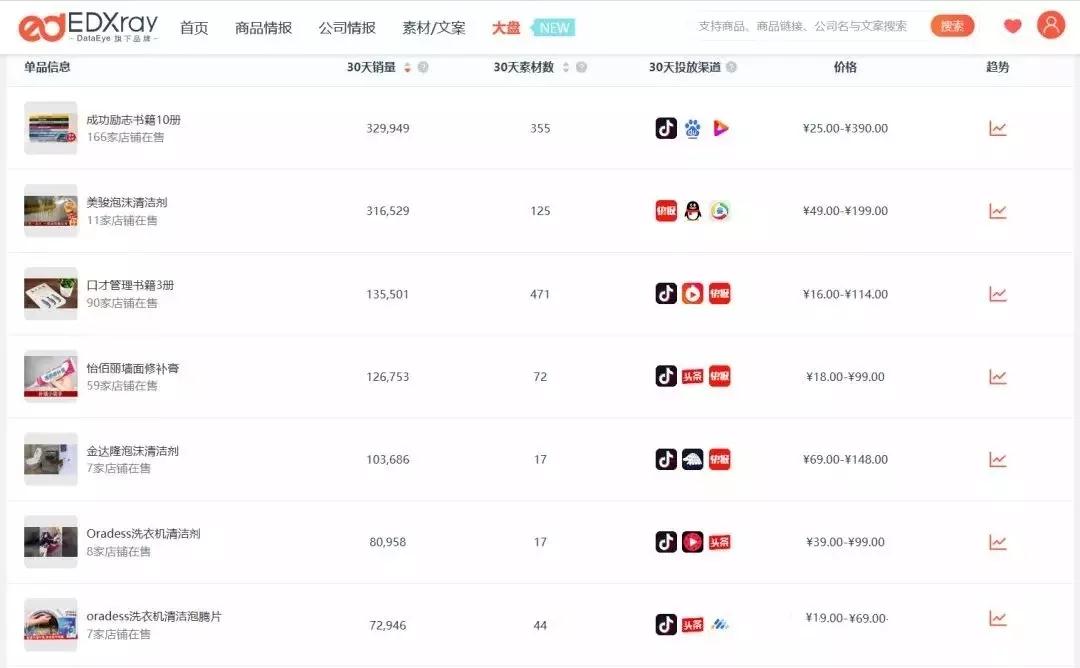Click white eagle icon in 金达隆泡沫清洁剂 row
This screenshot has height=668, width=1080.
click(693, 459)
